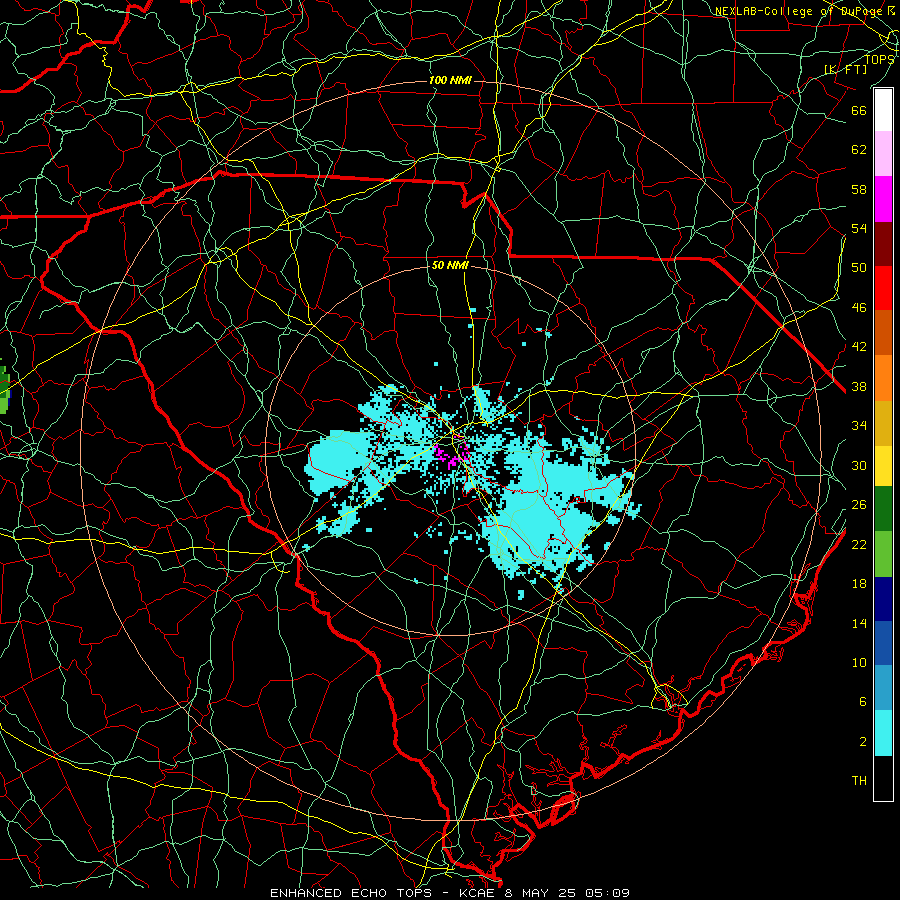Click the '6' value on the scale

pos(862,702)
